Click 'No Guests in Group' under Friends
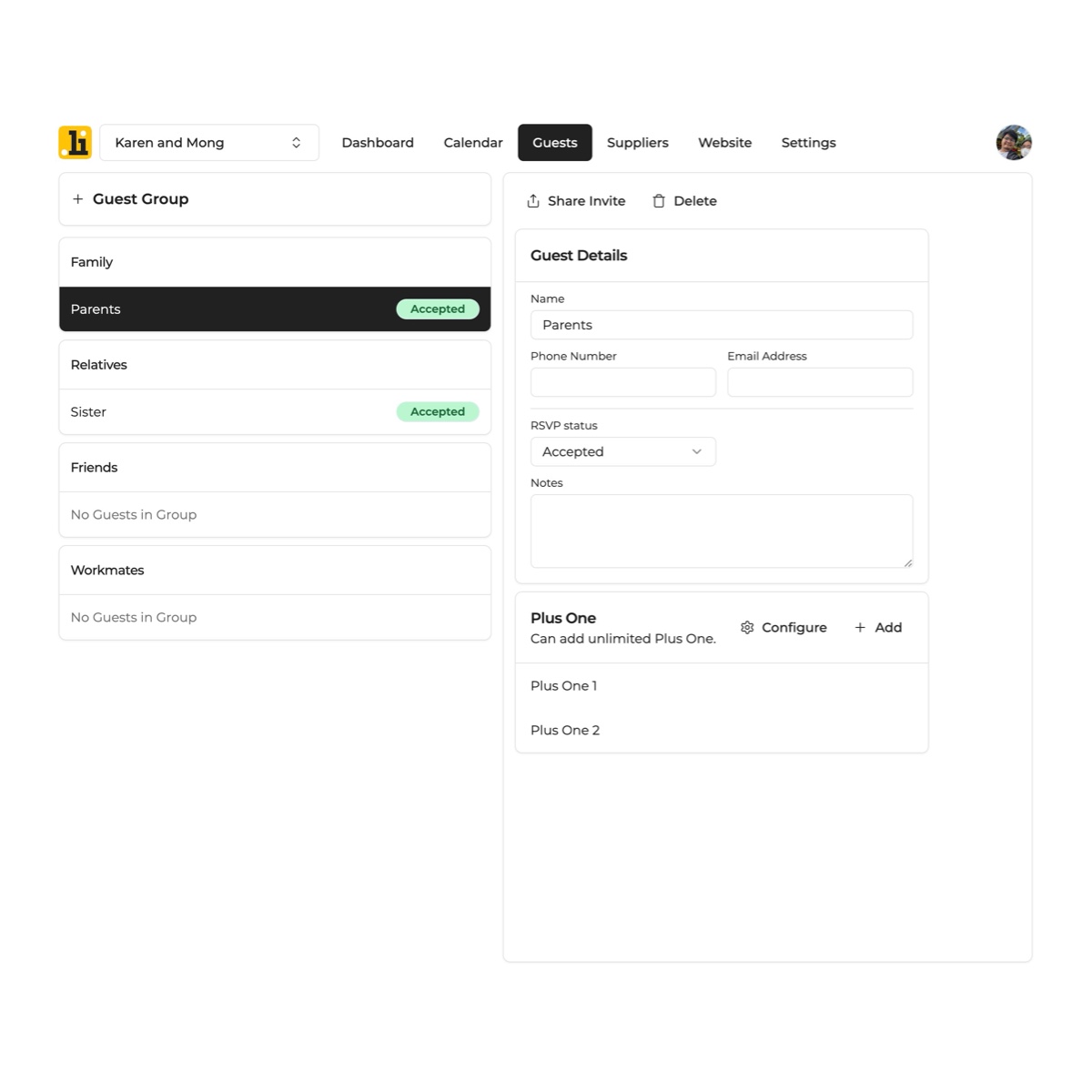The height and width of the screenshot is (1092, 1092). tap(134, 515)
